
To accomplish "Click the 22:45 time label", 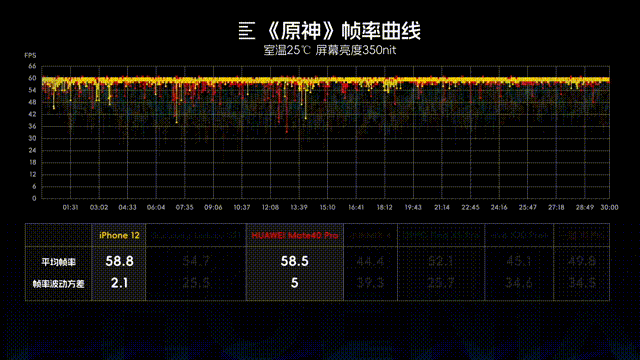I will 470,207.
